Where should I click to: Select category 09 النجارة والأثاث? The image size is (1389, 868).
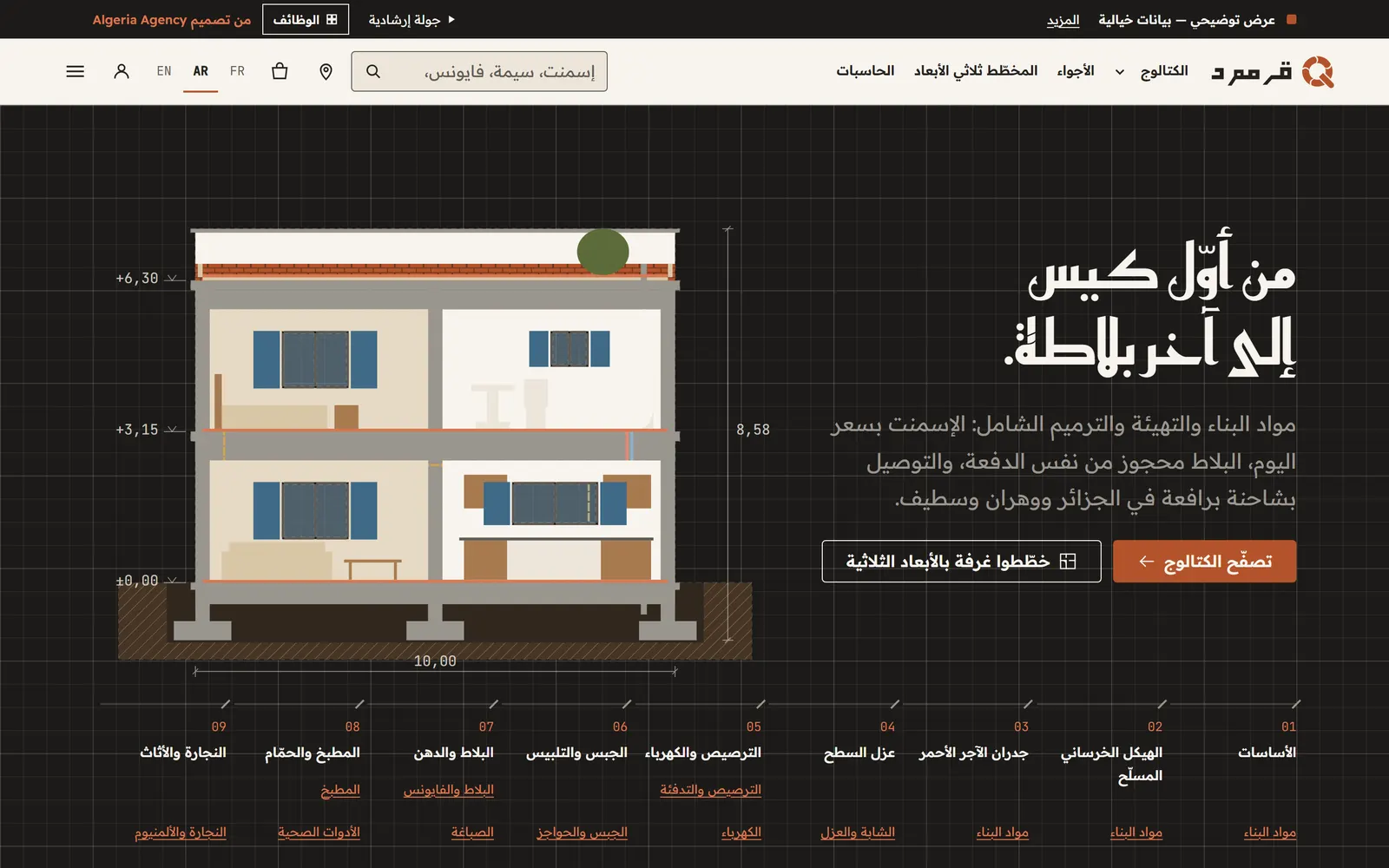183,752
